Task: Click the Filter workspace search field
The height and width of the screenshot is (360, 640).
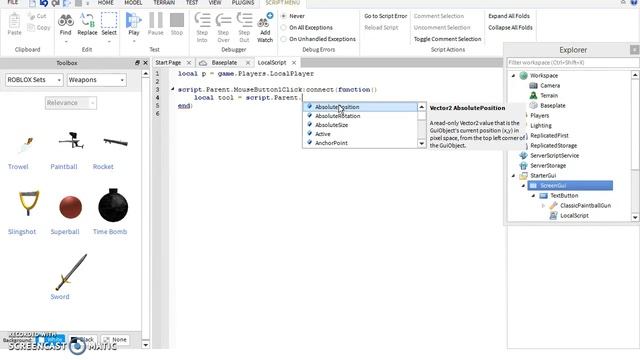Action: [x=573, y=62]
